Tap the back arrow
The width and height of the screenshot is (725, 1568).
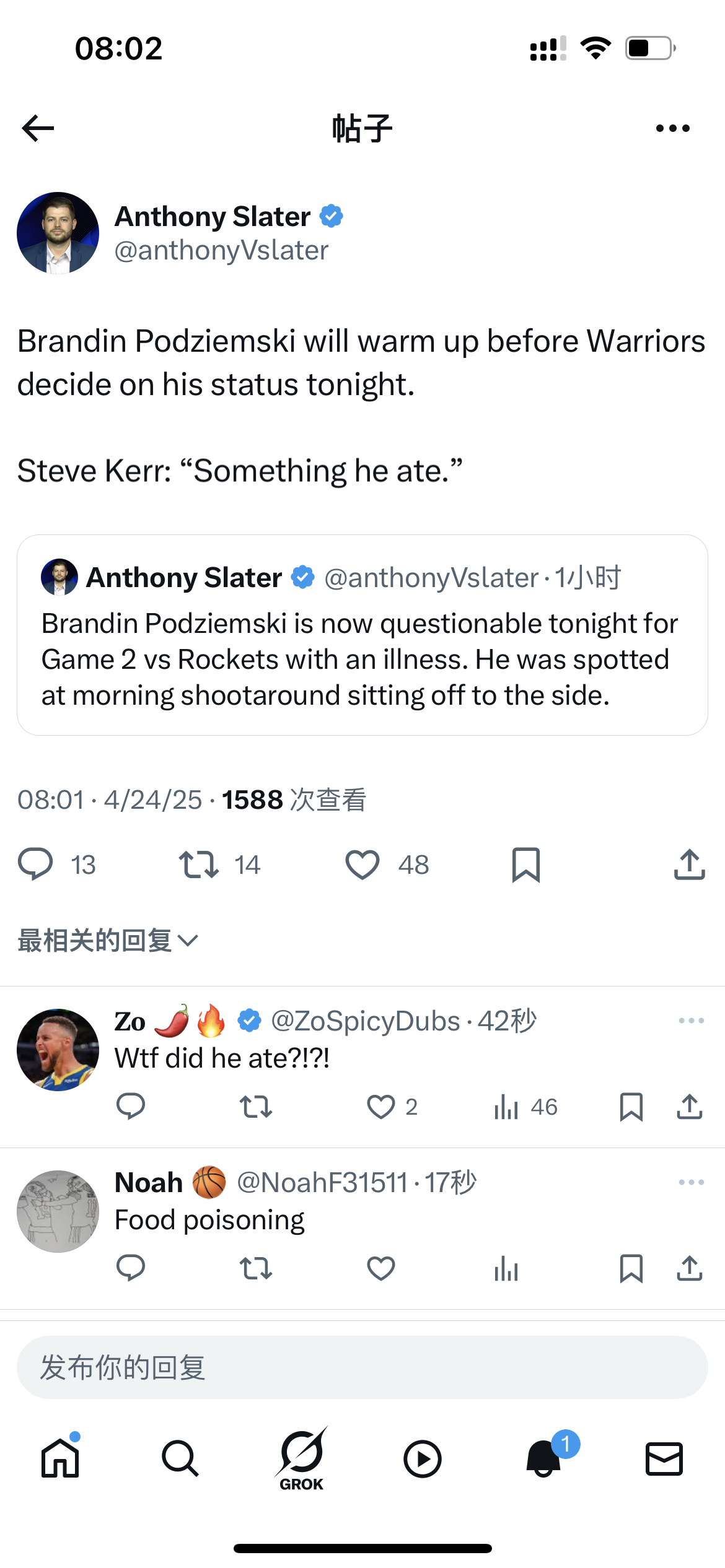point(38,128)
